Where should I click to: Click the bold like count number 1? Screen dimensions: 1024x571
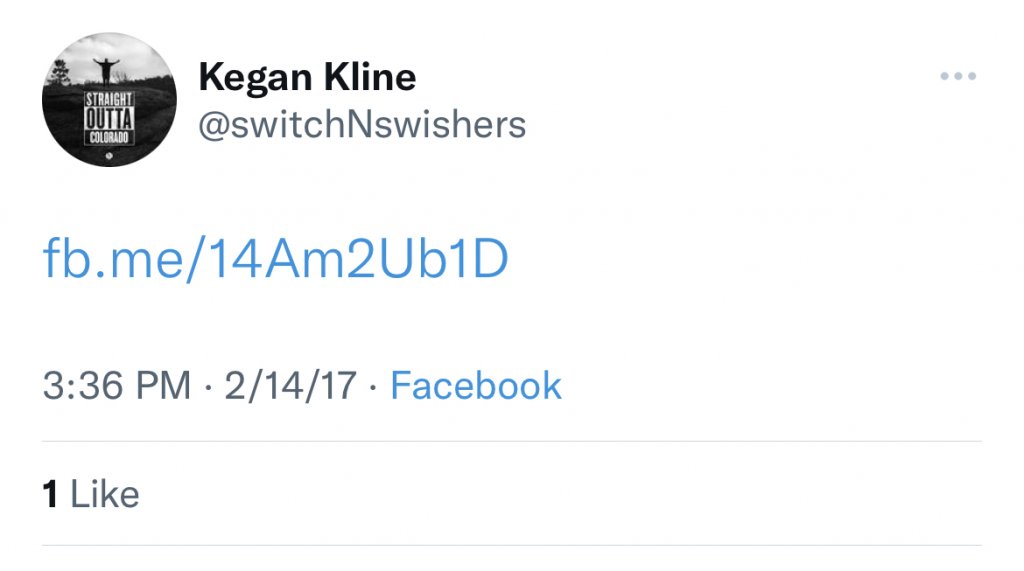tap(50, 494)
